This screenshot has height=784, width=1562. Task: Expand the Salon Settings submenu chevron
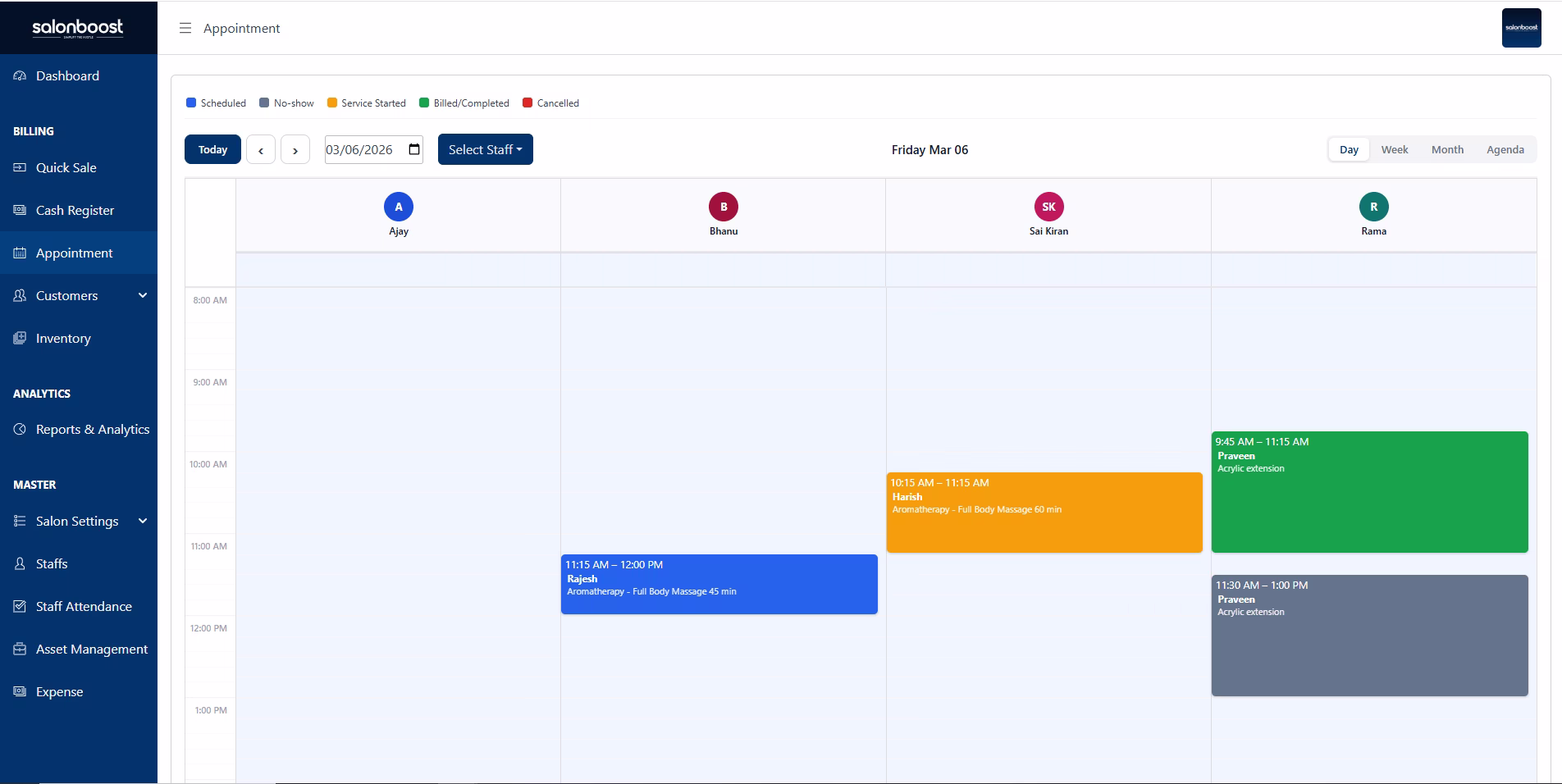(143, 521)
